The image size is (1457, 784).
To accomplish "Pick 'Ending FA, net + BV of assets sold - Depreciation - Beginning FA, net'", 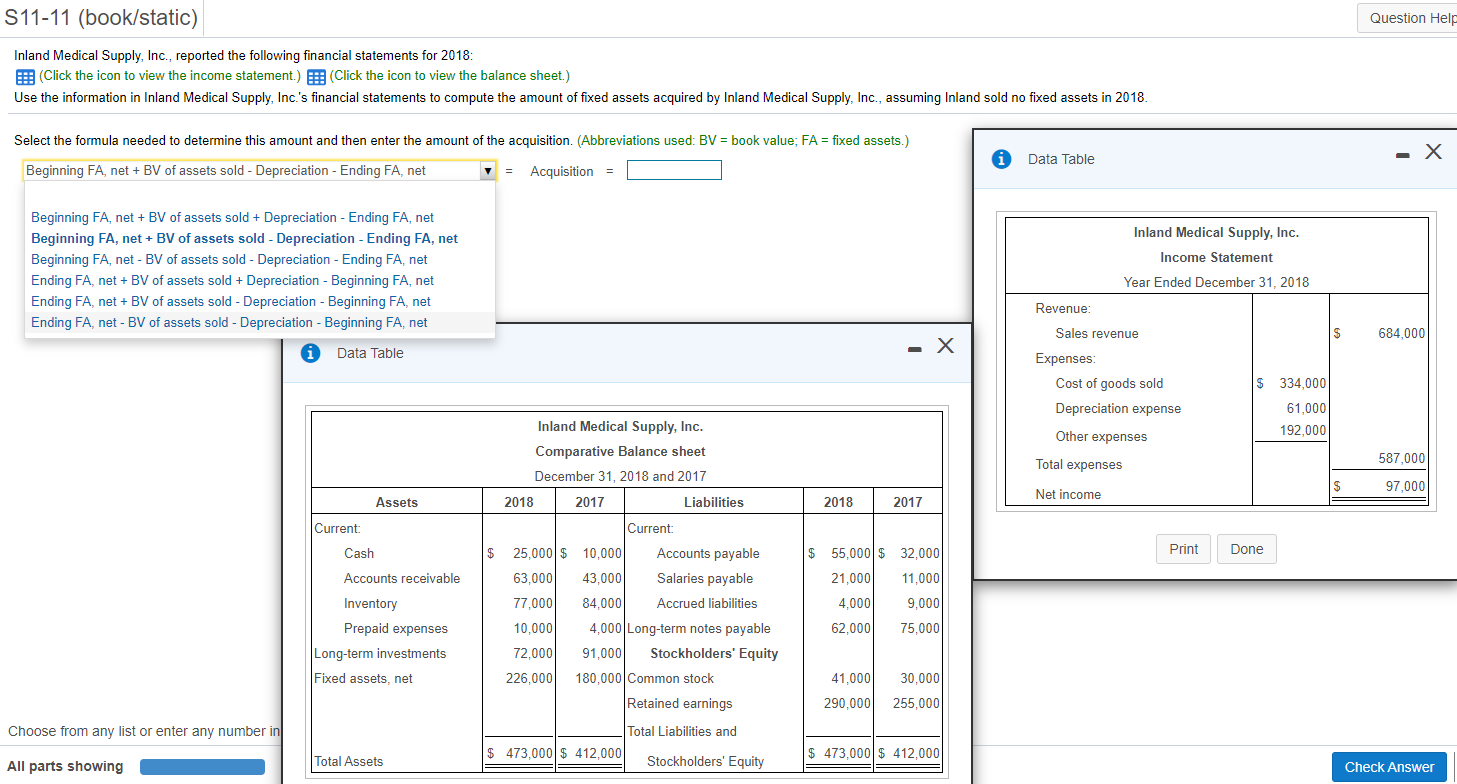I will 231,301.
